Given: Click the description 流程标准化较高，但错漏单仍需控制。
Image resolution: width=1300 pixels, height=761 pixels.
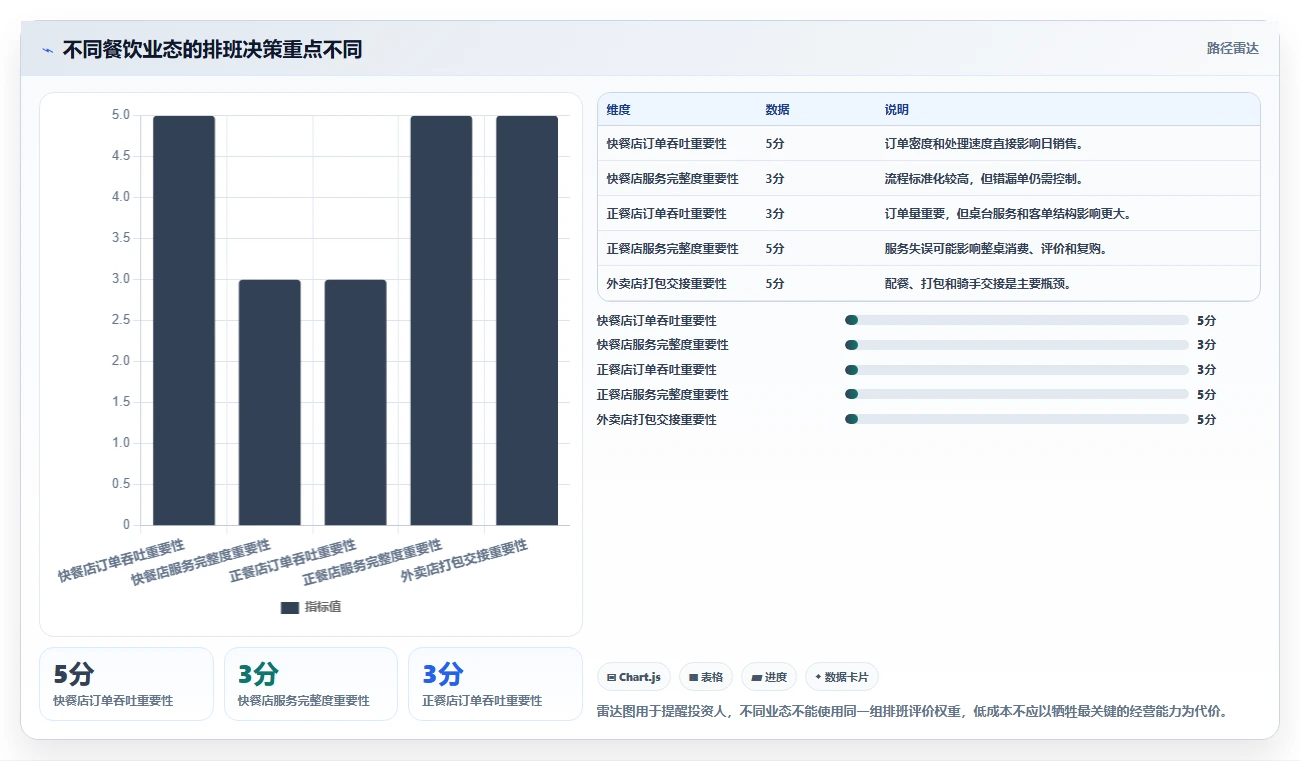Looking at the screenshot, I should pyautogui.click(x=984, y=179).
